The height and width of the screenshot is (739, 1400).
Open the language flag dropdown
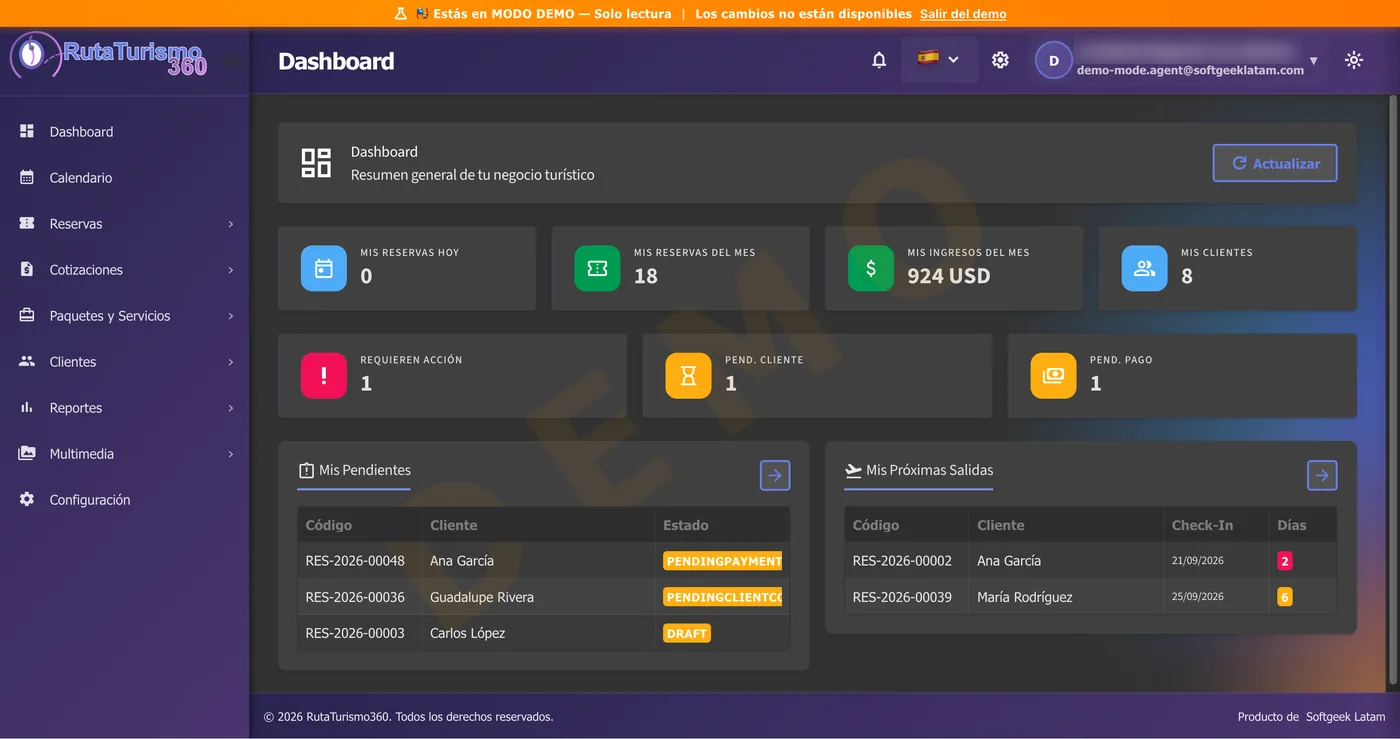[x=939, y=59]
